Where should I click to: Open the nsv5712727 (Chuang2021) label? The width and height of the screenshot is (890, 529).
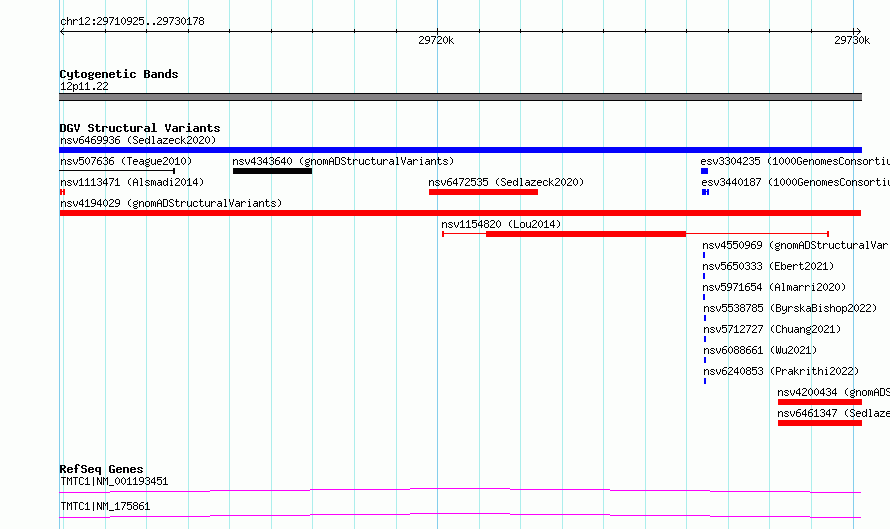[772, 329]
